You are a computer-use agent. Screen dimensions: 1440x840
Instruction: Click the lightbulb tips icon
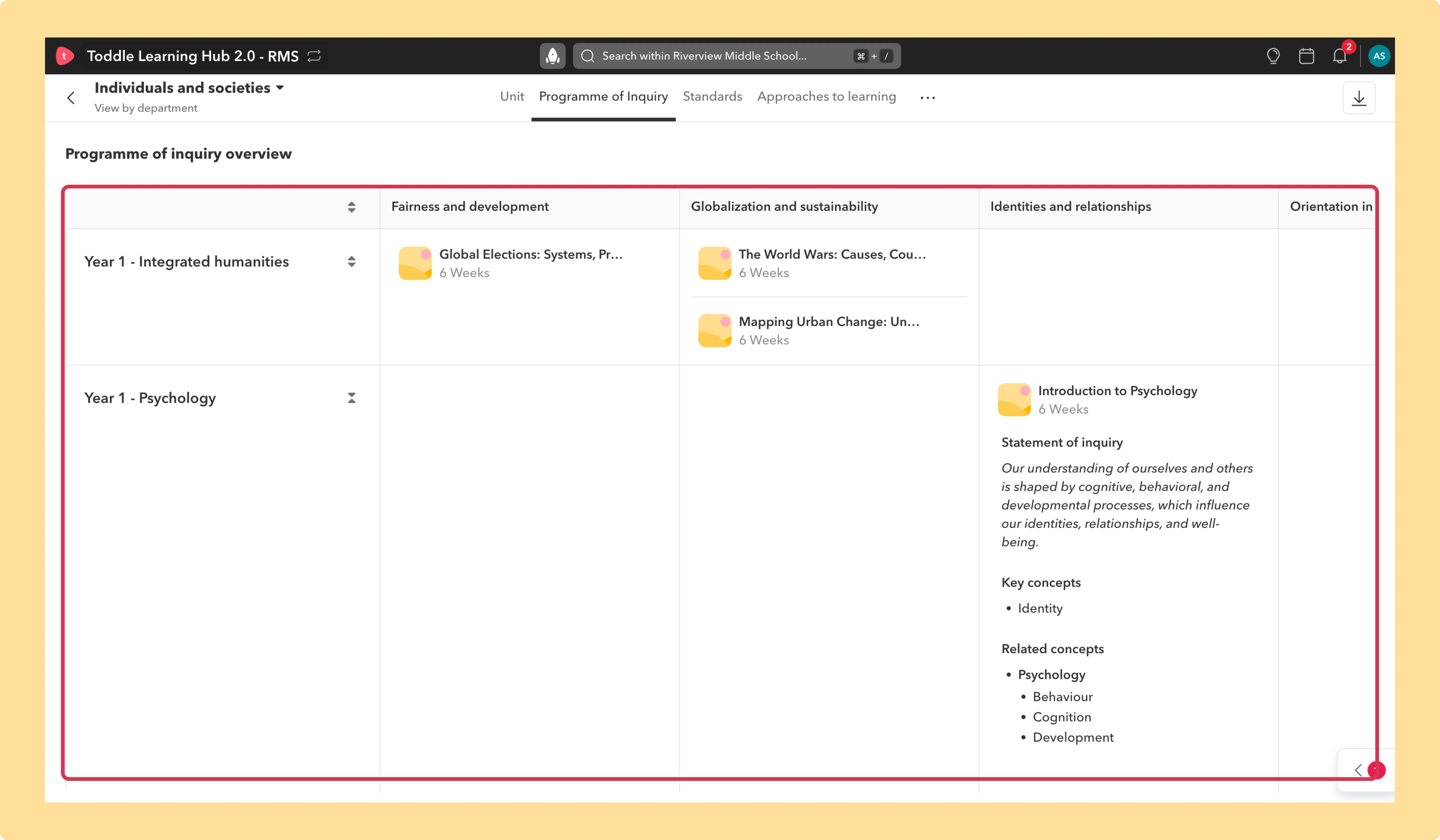1273,56
